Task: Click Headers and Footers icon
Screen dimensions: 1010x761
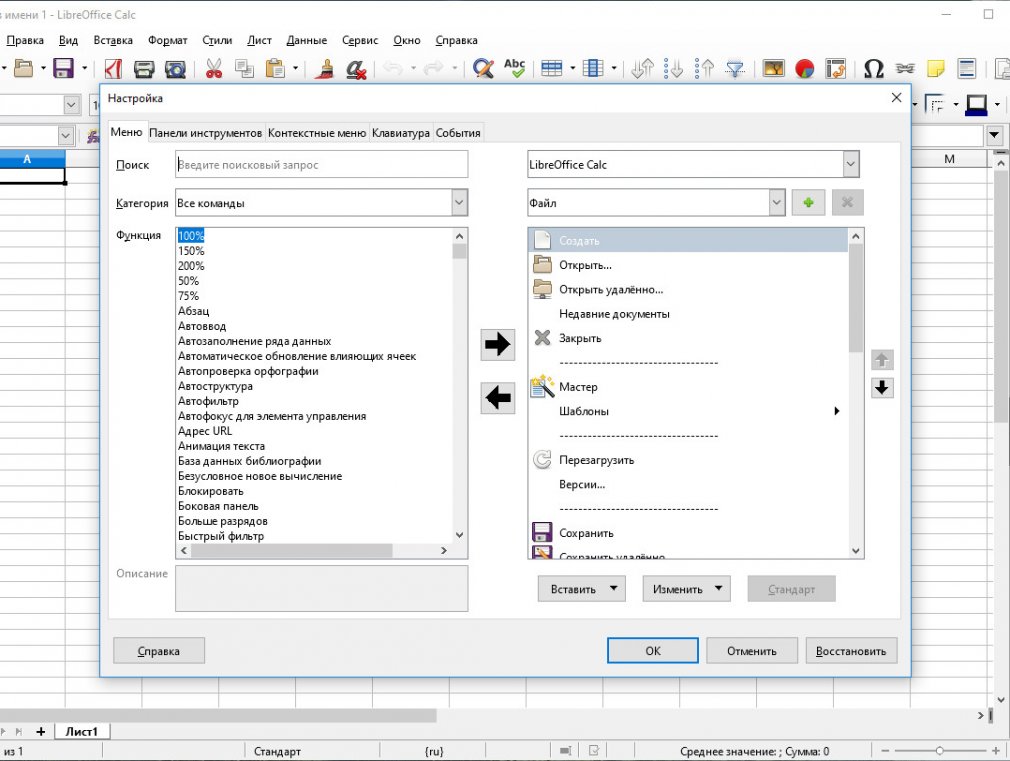Action: [967, 68]
